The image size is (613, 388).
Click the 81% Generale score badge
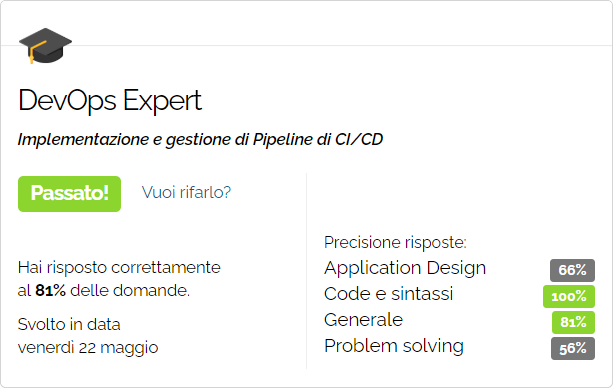[x=573, y=322]
